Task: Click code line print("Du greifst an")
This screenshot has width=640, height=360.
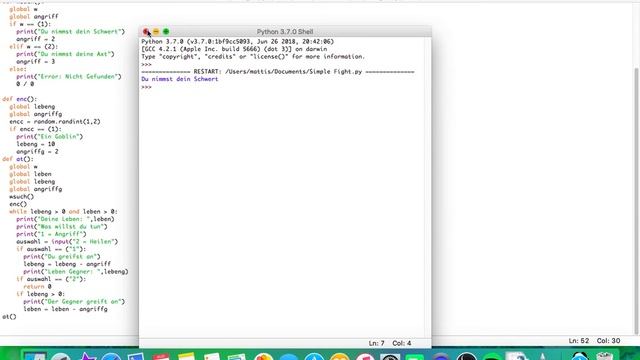Action: click(x=62, y=256)
